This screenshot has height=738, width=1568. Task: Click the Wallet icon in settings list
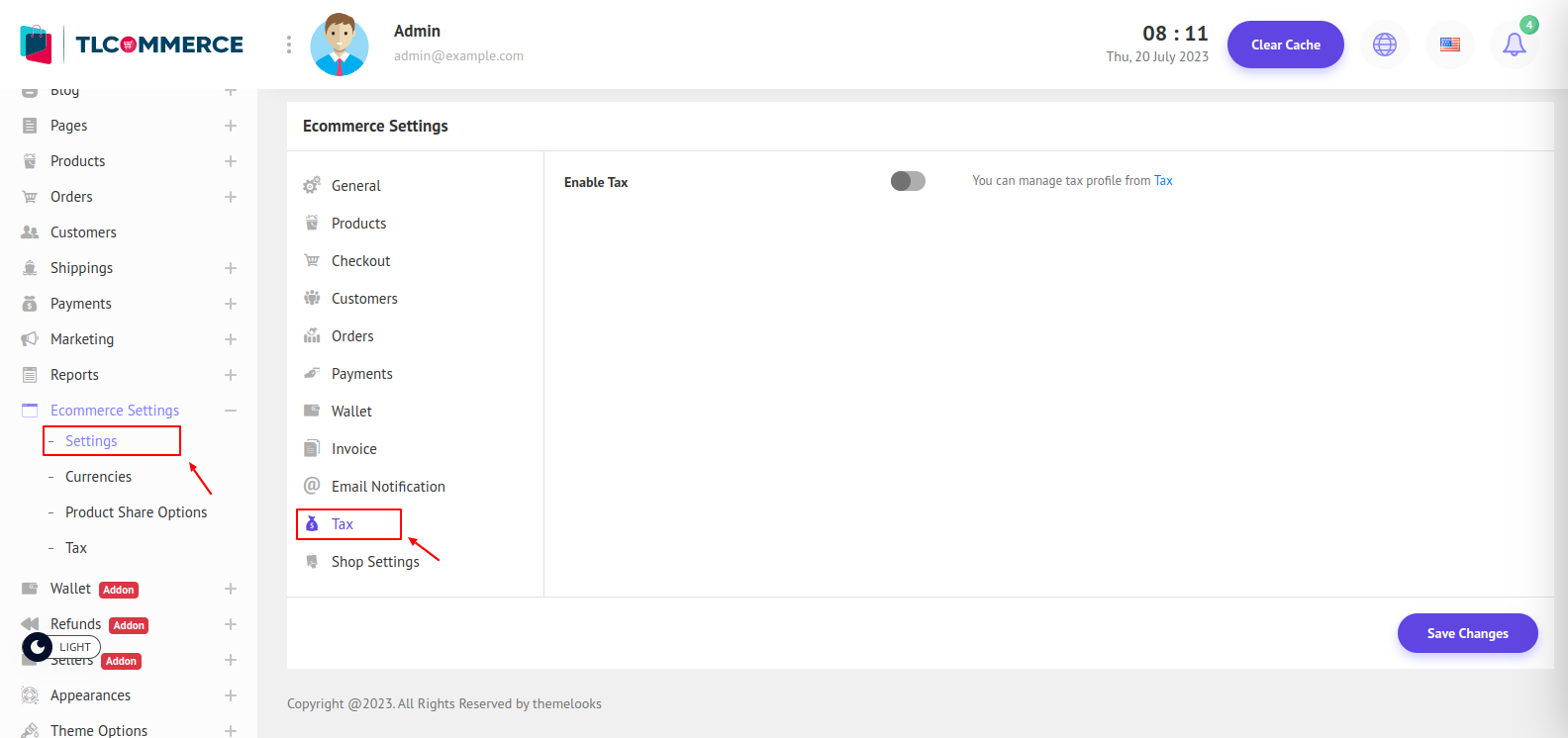pyautogui.click(x=312, y=411)
